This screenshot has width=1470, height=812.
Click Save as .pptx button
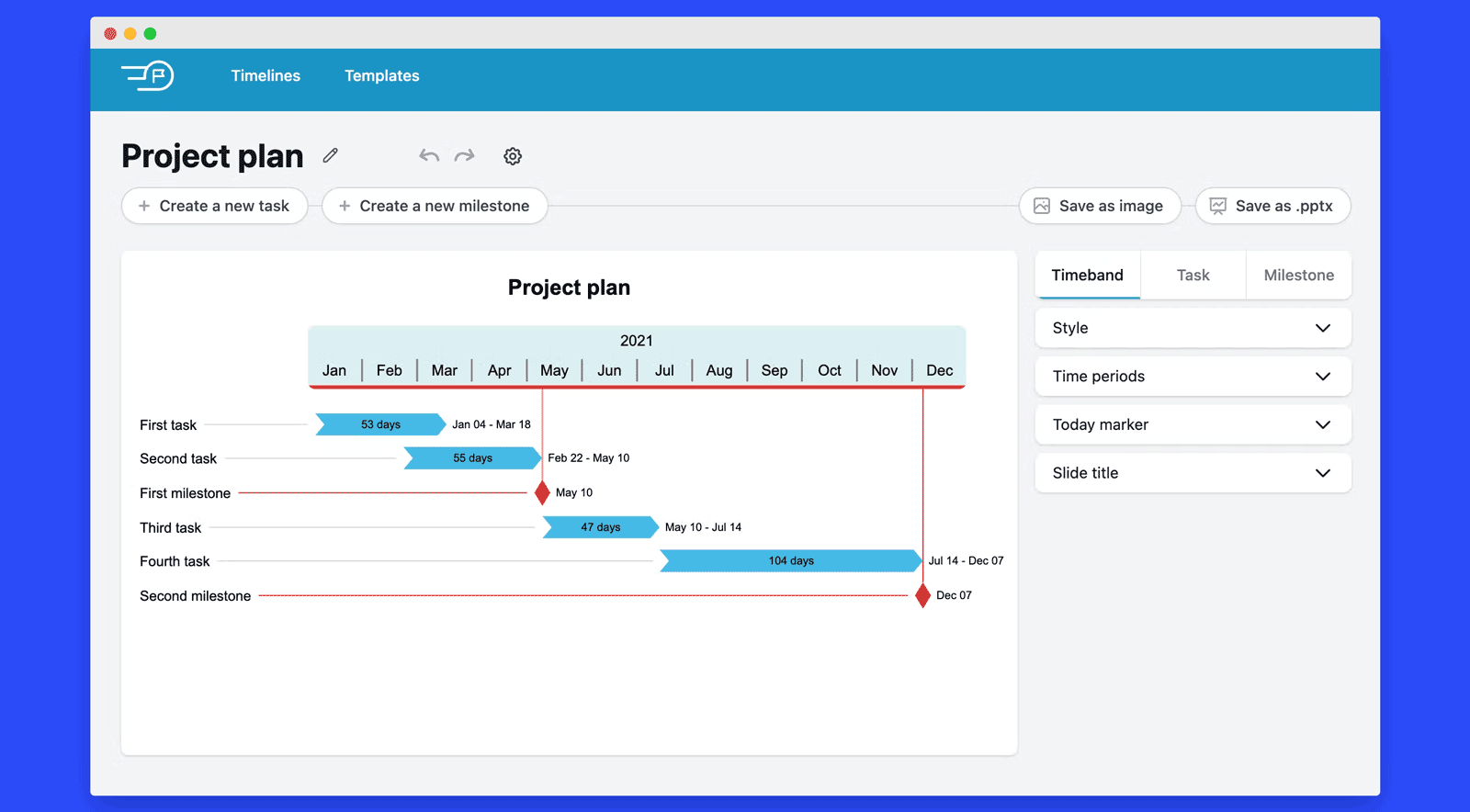[1272, 206]
